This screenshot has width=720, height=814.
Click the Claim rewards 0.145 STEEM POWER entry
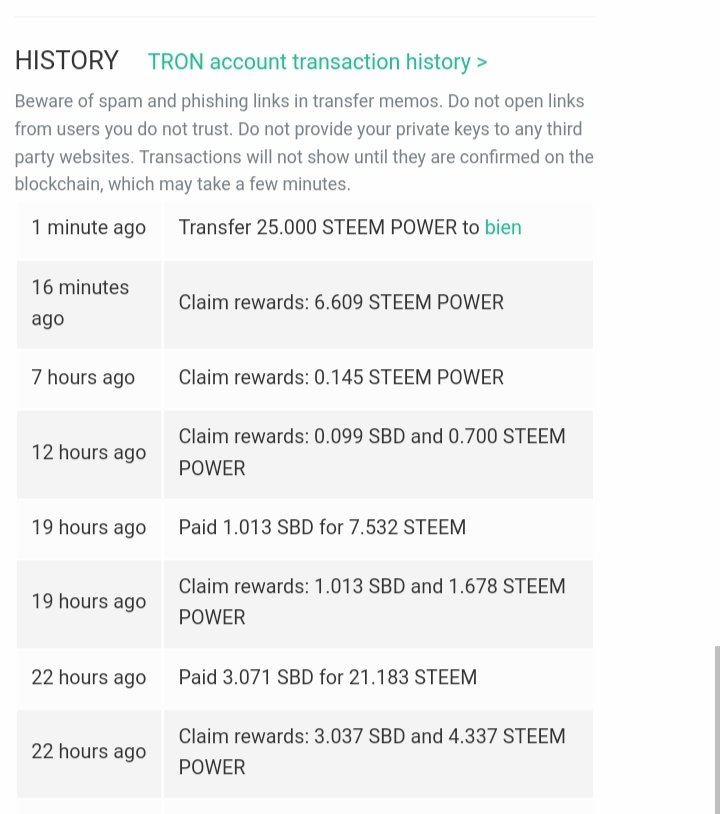point(341,377)
